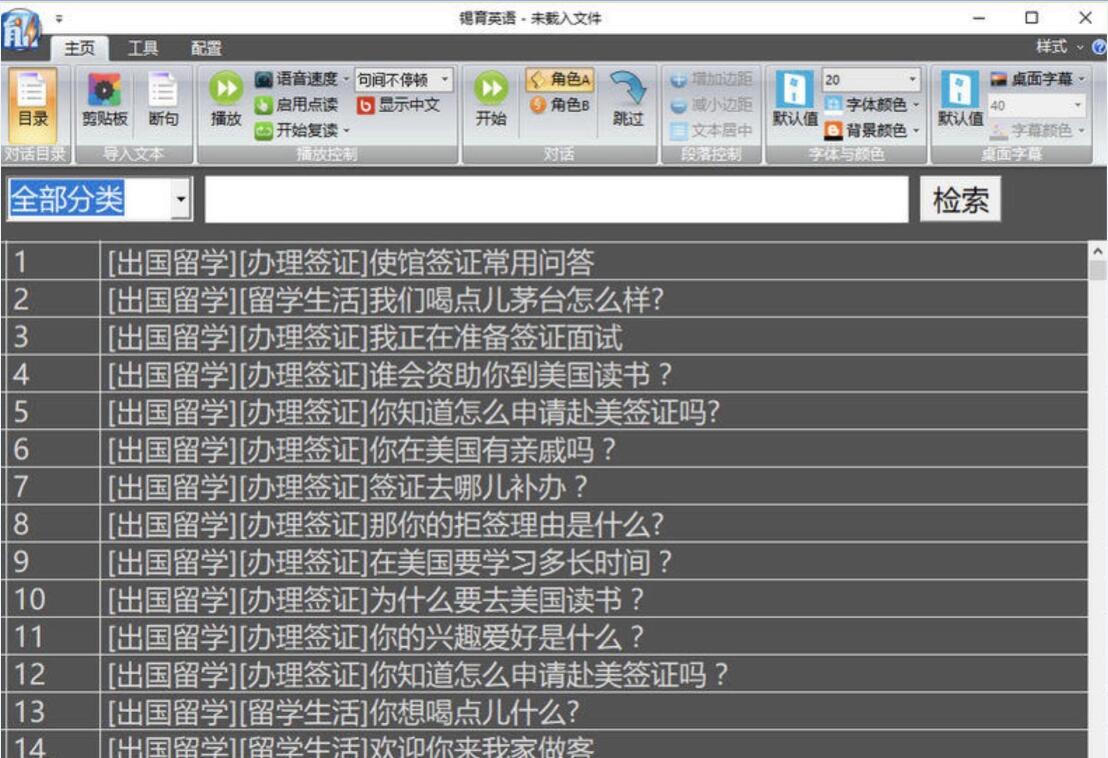Viewport: 1108px width, 758px height.
Task: Click the vertical scrollbar thumb
Action: [x=1097, y=271]
